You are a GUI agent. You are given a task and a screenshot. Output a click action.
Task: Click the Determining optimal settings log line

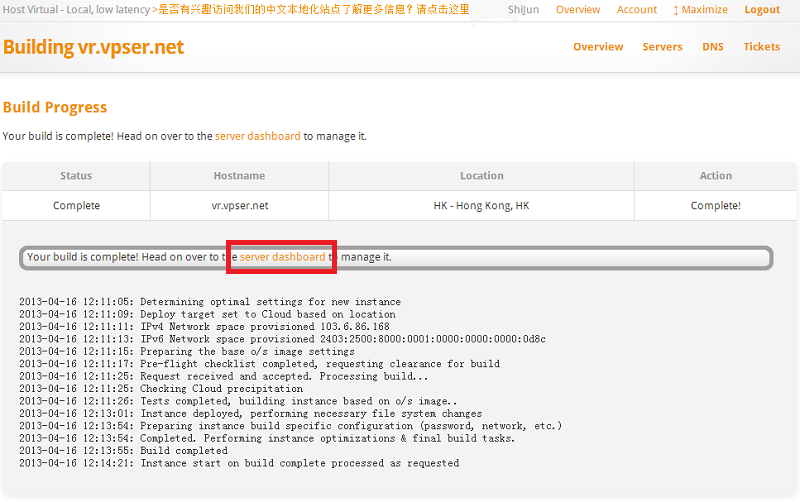[210, 302]
